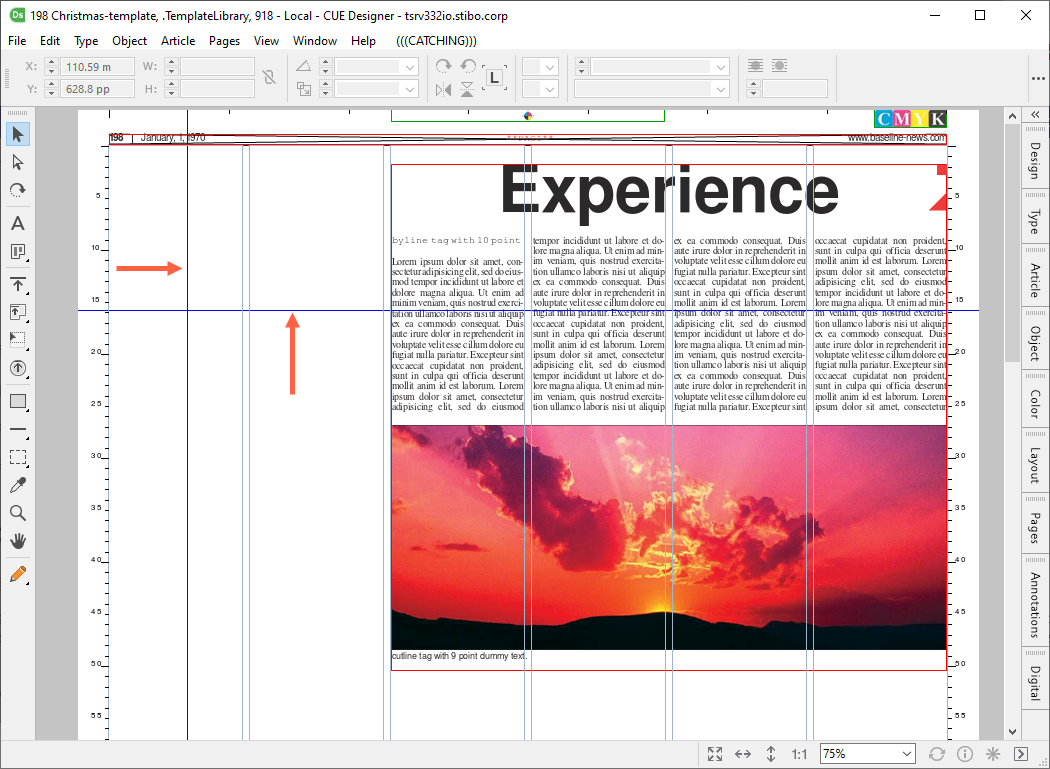Choose the Zoom magnifier tool
This screenshot has height=769, width=1050.
[x=18, y=513]
